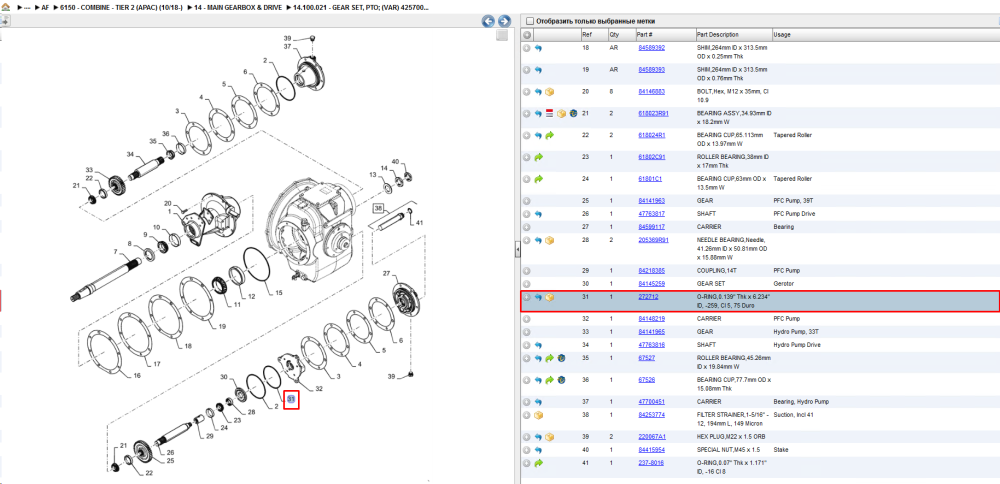Open part number link 84146883
The width and height of the screenshot is (1000, 484).
652,92
